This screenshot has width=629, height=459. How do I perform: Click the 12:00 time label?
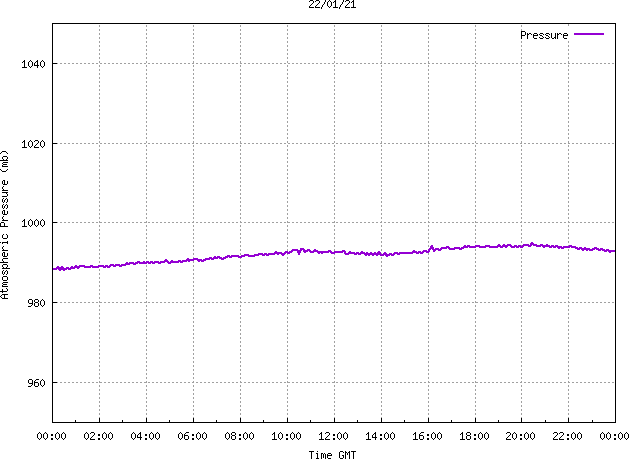point(333,436)
